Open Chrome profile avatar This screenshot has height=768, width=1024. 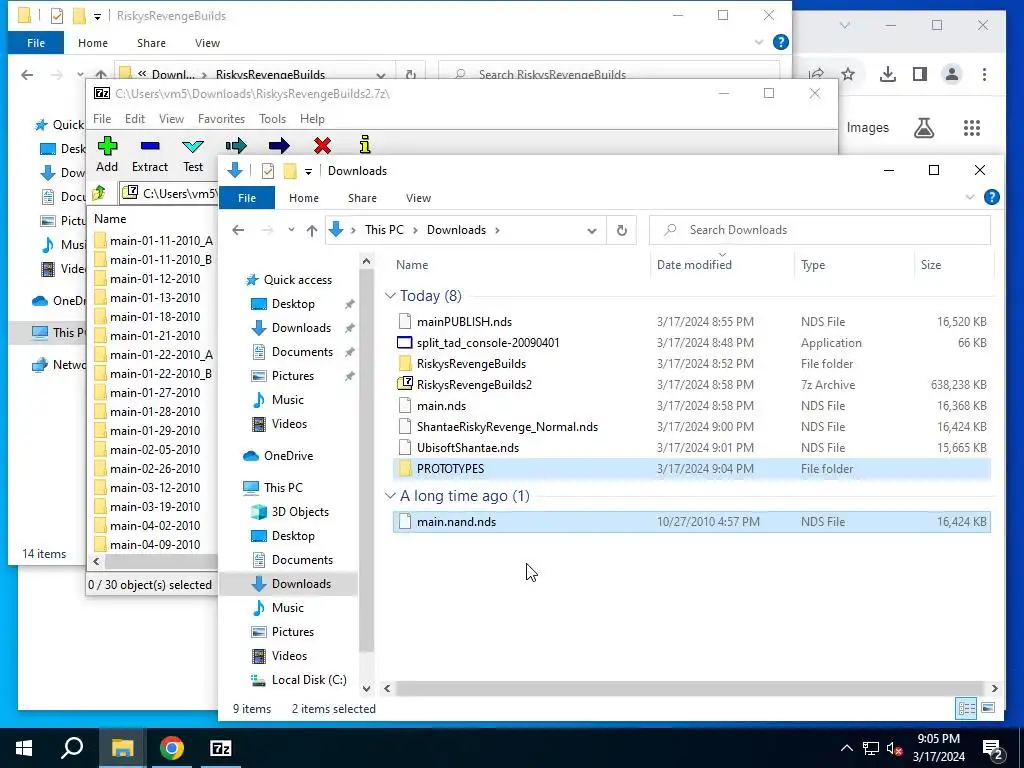point(952,74)
